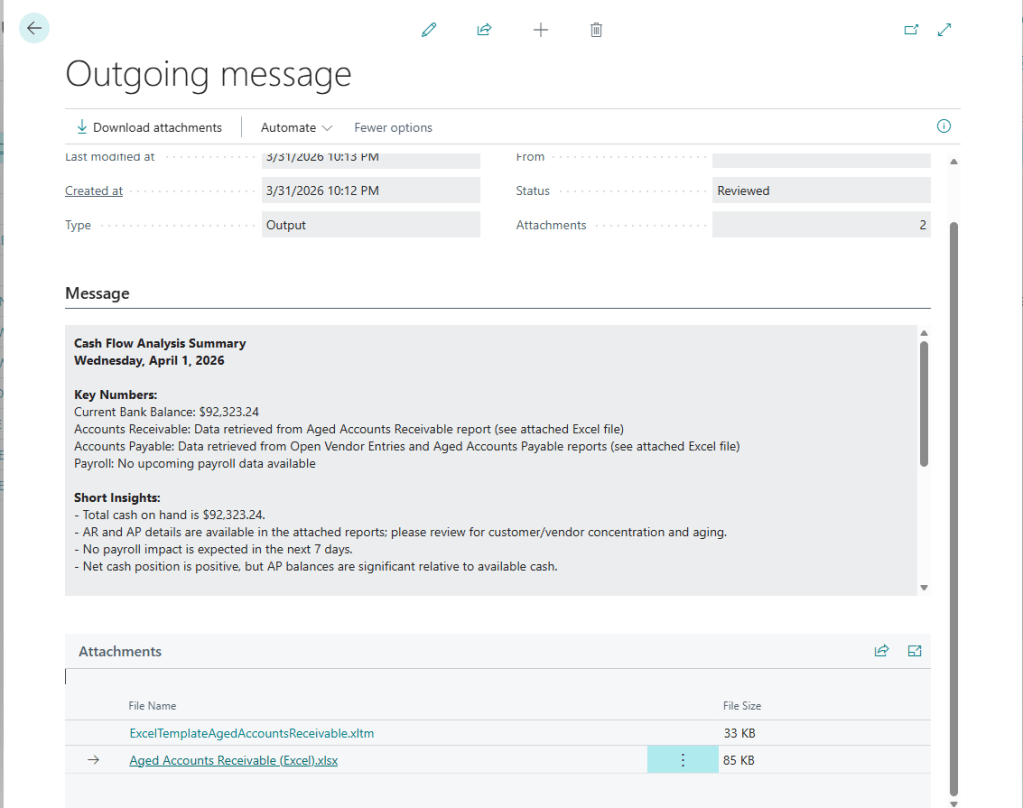Open the Automate dropdown menu
The width and height of the screenshot is (1023, 808).
click(x=296, y=128)
